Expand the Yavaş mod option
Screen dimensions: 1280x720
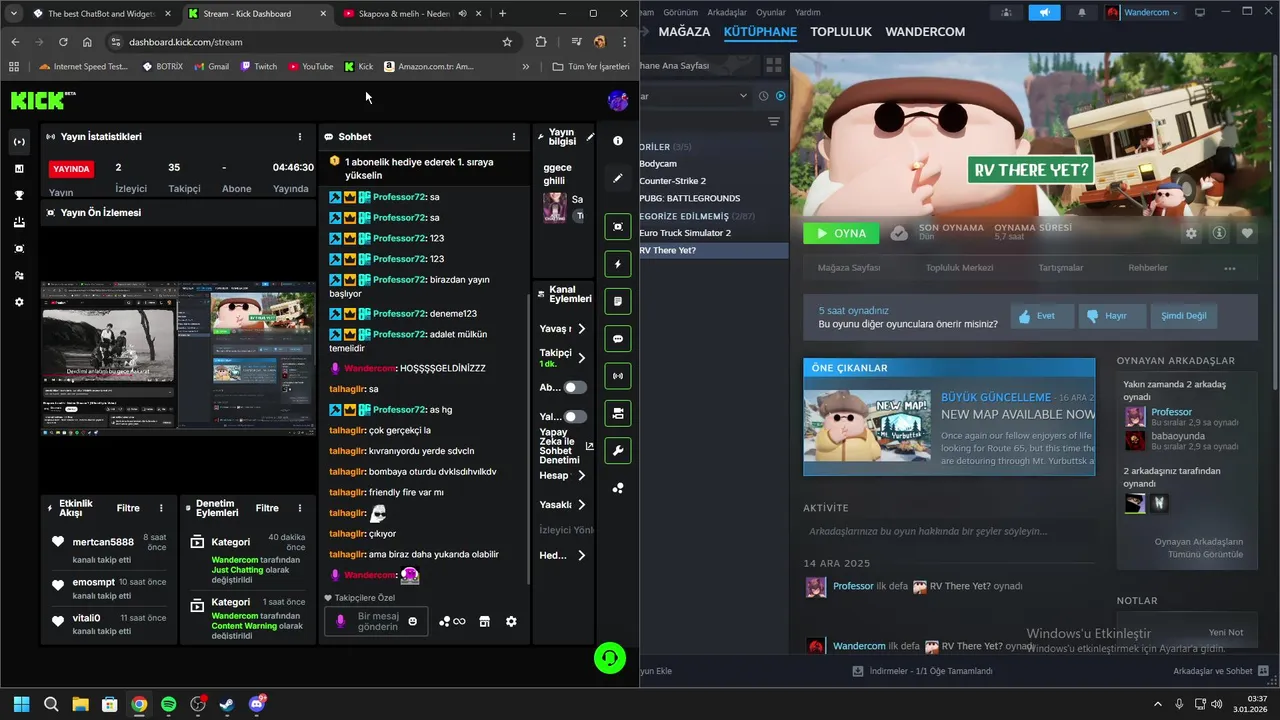coord(581,328)
